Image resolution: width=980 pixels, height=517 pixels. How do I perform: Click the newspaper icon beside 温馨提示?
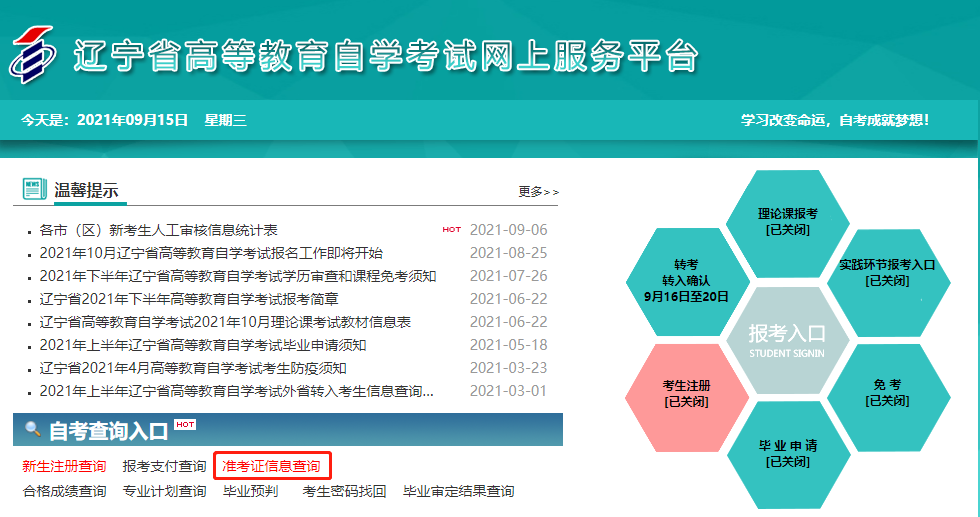pyautogui.click(x=35, y=188)
